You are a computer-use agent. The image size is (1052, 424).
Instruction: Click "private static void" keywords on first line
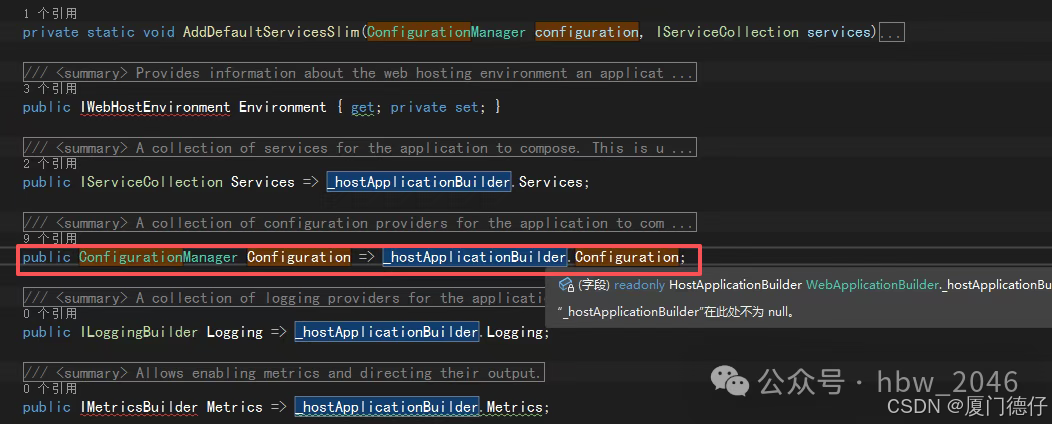99,32
